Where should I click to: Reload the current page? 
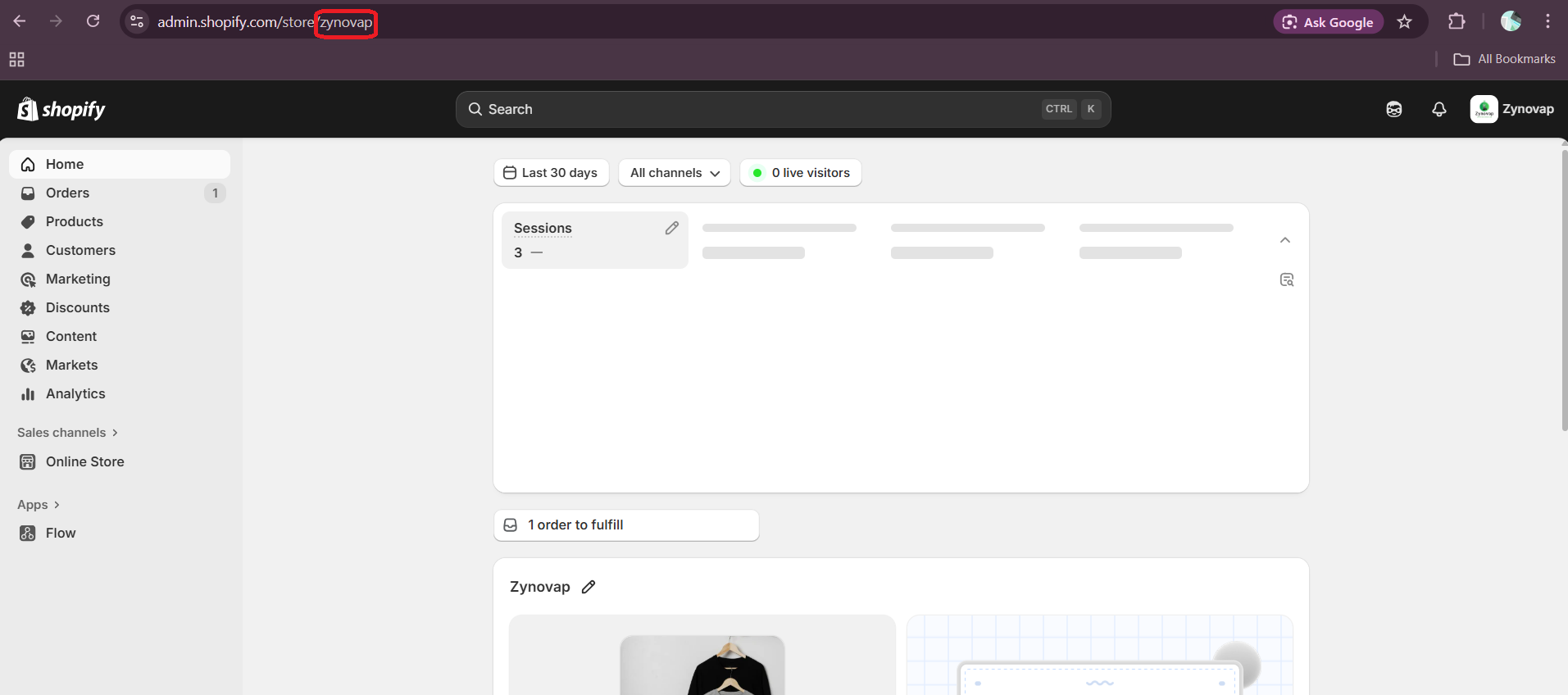(93, 21)
